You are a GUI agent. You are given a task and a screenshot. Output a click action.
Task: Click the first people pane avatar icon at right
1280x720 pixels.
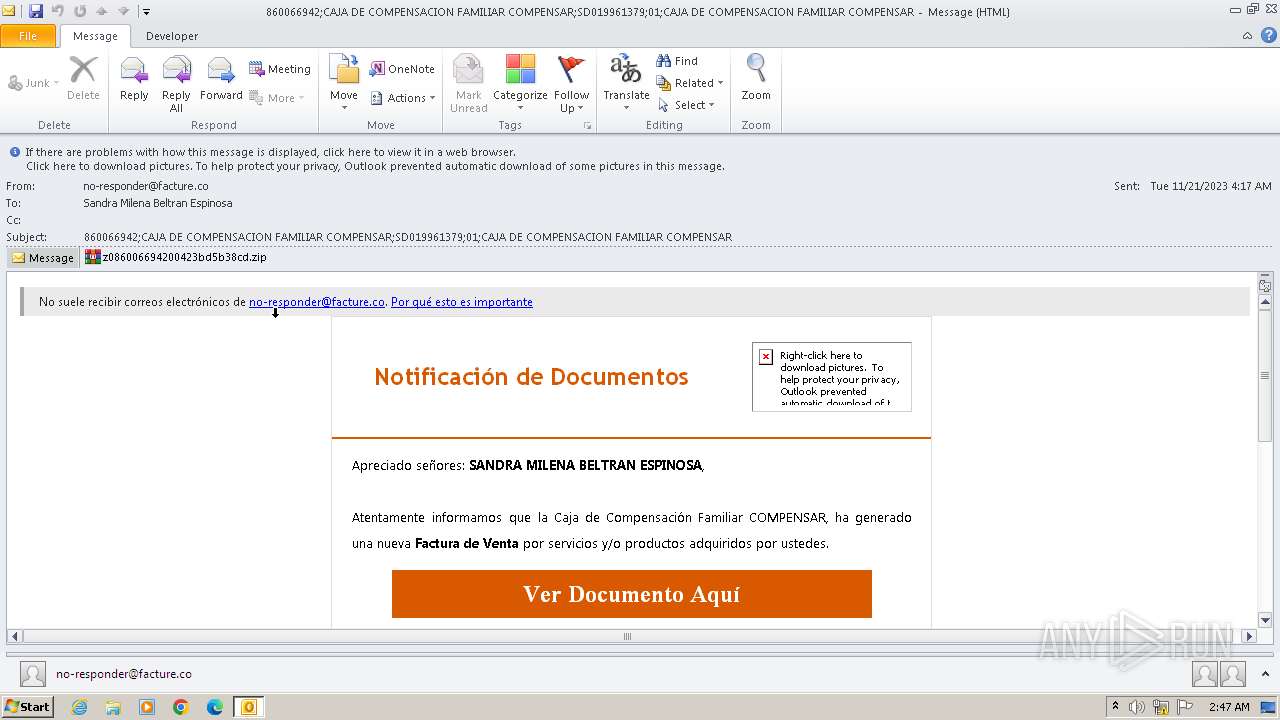pos(1205,674)
